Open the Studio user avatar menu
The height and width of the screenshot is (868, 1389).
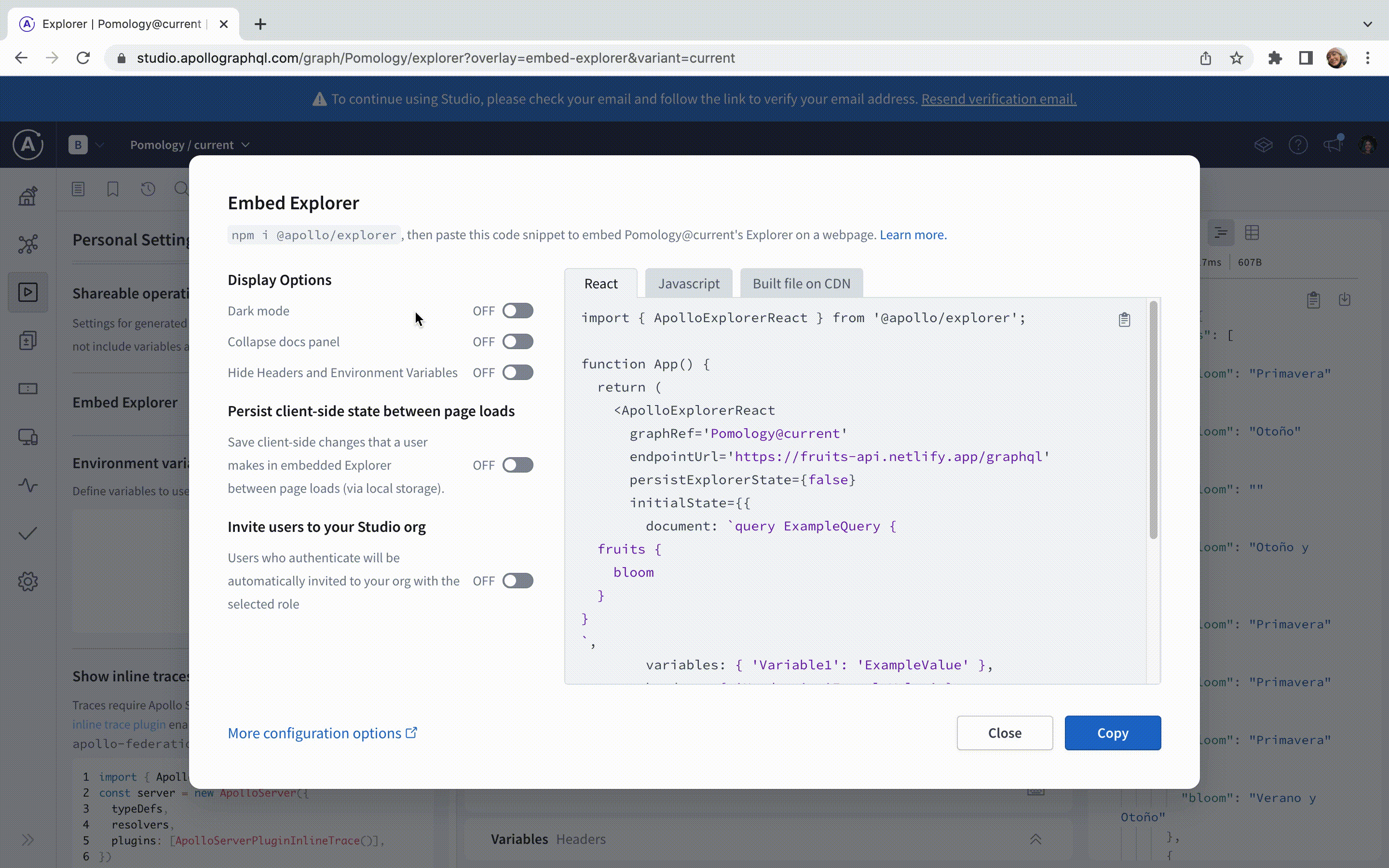coord(1368,145)
